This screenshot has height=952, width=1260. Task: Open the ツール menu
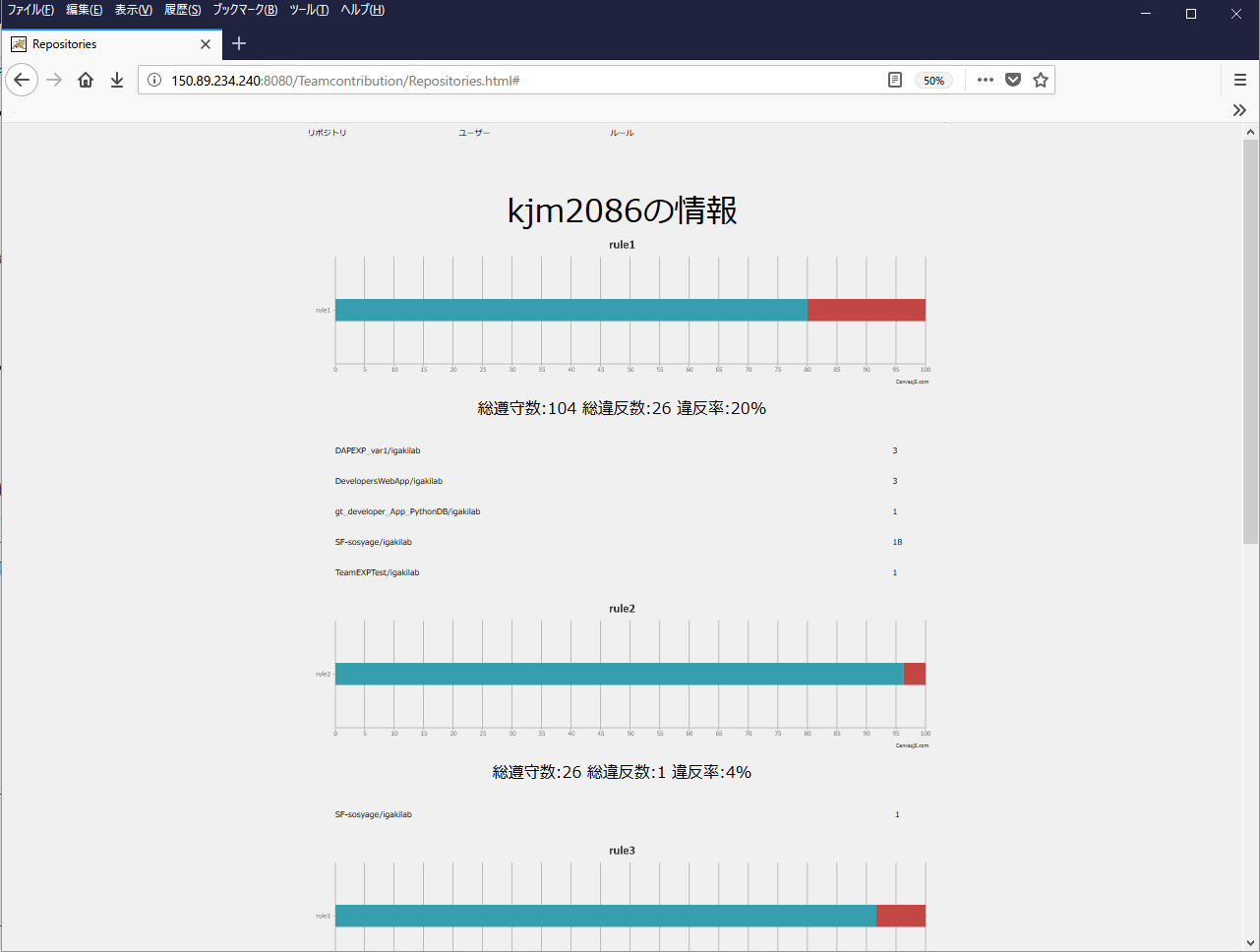pos(309,10)
